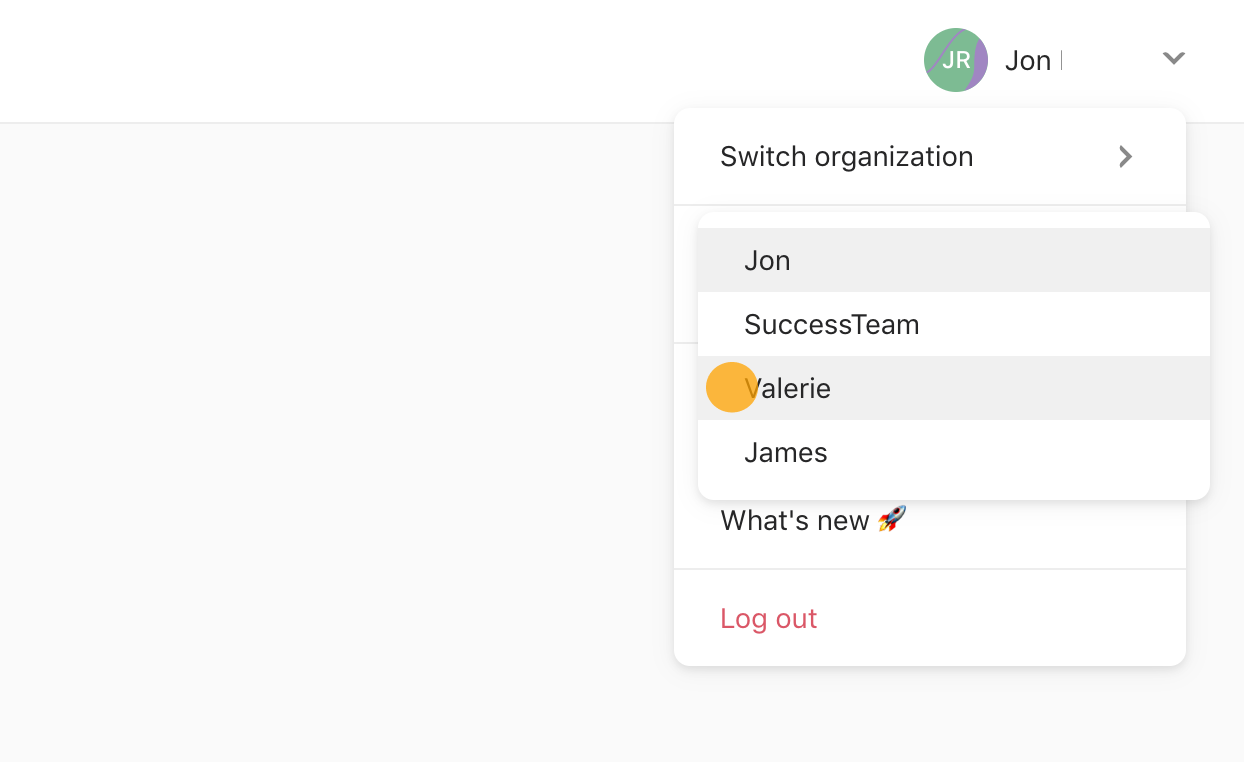Switch to the SuccessTeam organization
Image resolution: width=1244 pixels, height=762 pixels.
point(954,324)
